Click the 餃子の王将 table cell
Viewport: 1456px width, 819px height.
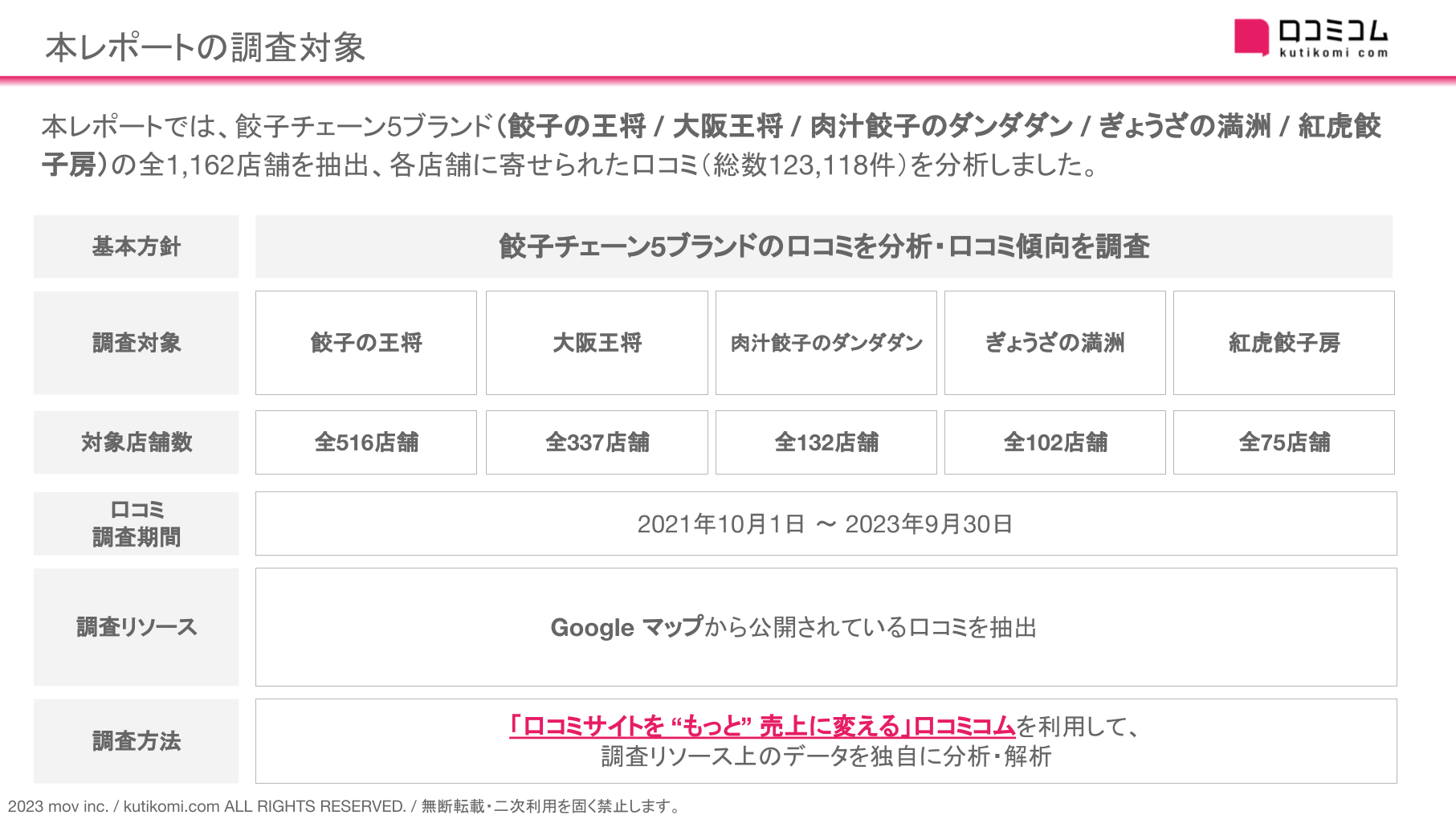pos(366,343)
